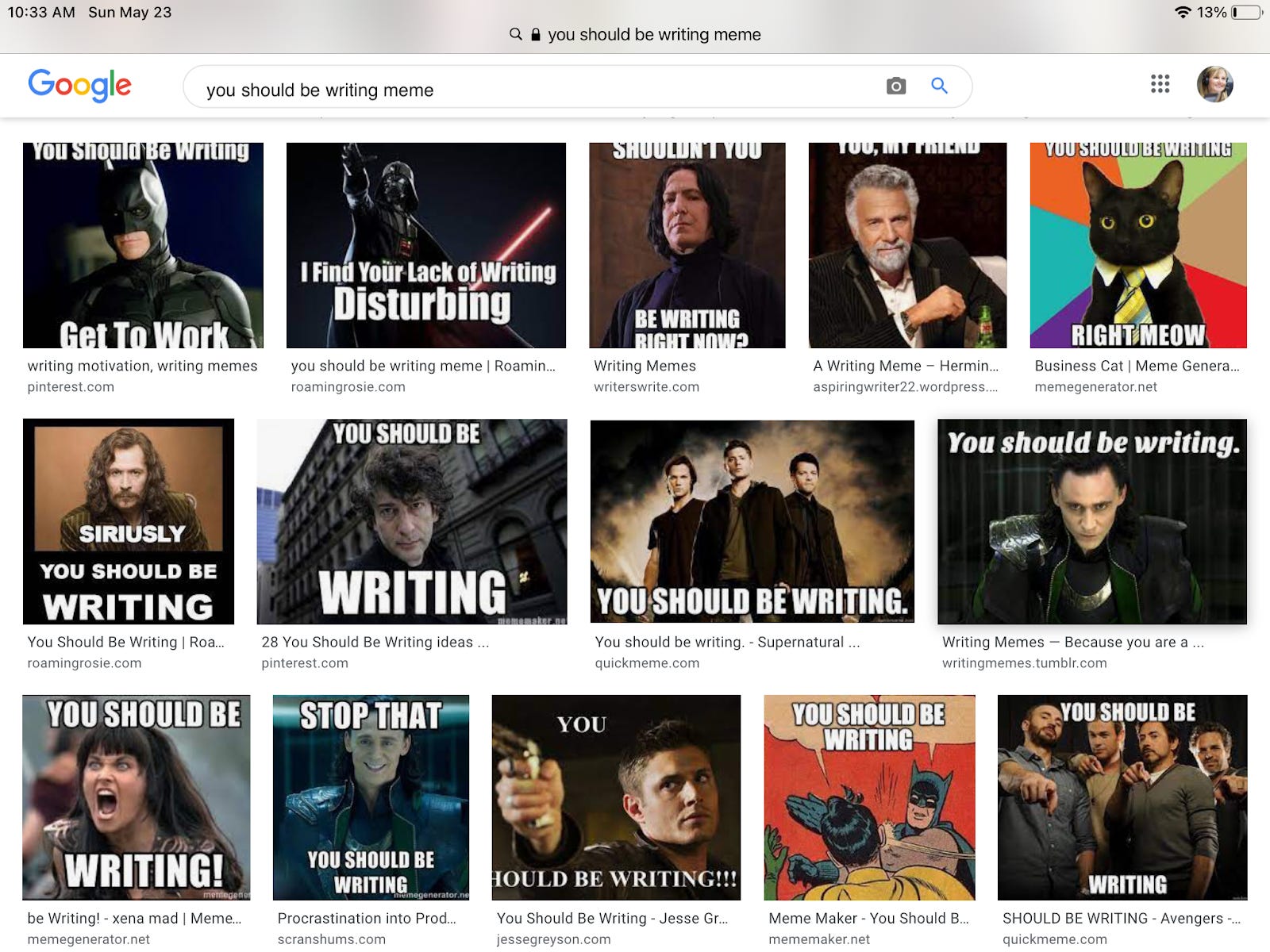
Task: Tap the Wi-Fi icon in status bar
Action: 1183,12
